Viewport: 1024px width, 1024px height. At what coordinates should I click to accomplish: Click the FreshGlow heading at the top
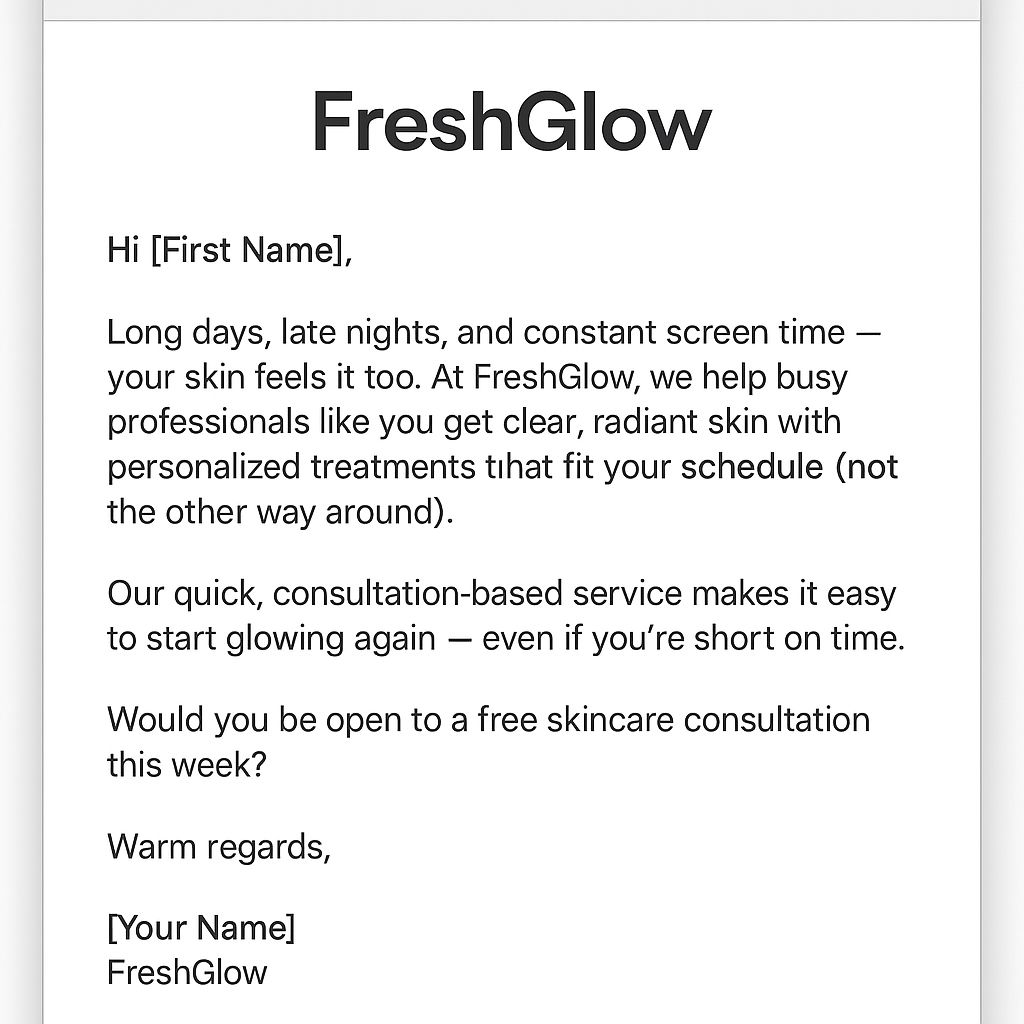[511, 122]
